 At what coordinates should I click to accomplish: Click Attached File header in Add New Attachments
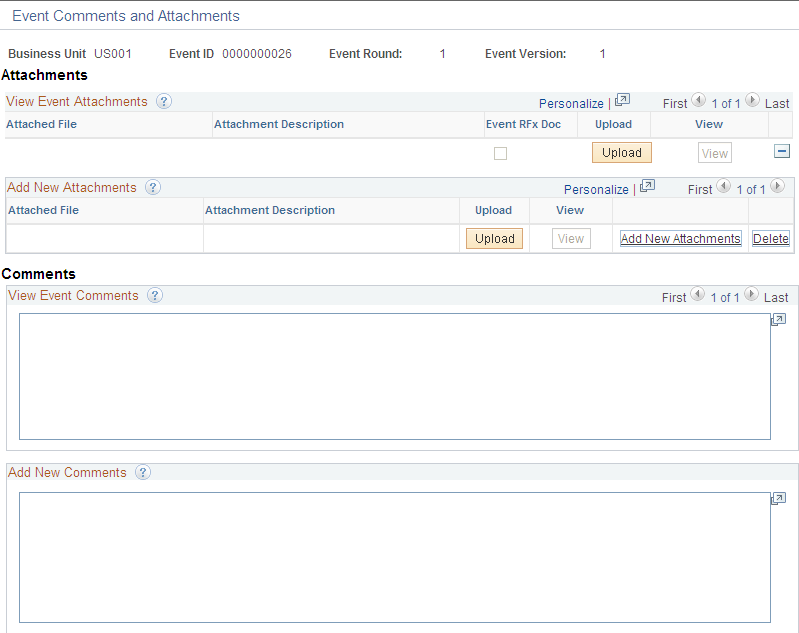[43, 210]
